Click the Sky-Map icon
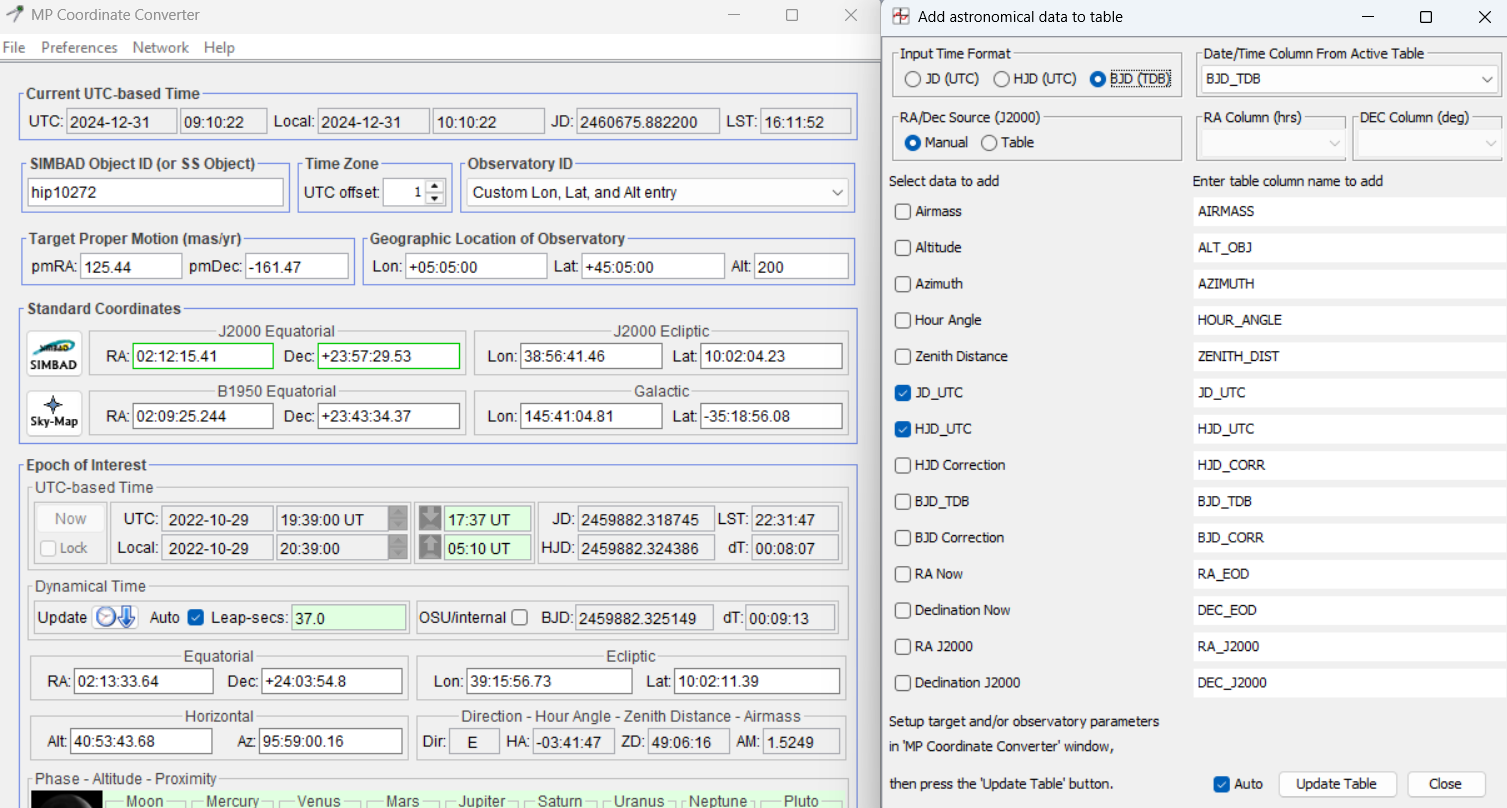1507x808 pixels. tap(54, 415)
